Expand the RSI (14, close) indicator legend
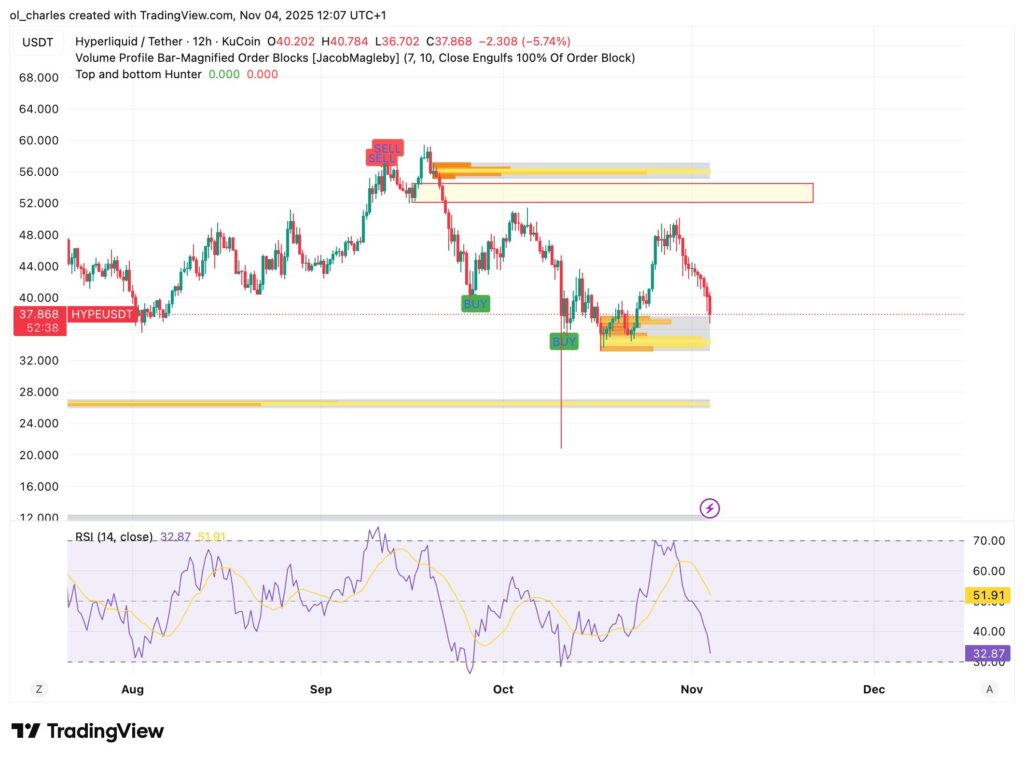Screen dimensions: 1024x760 114,537
